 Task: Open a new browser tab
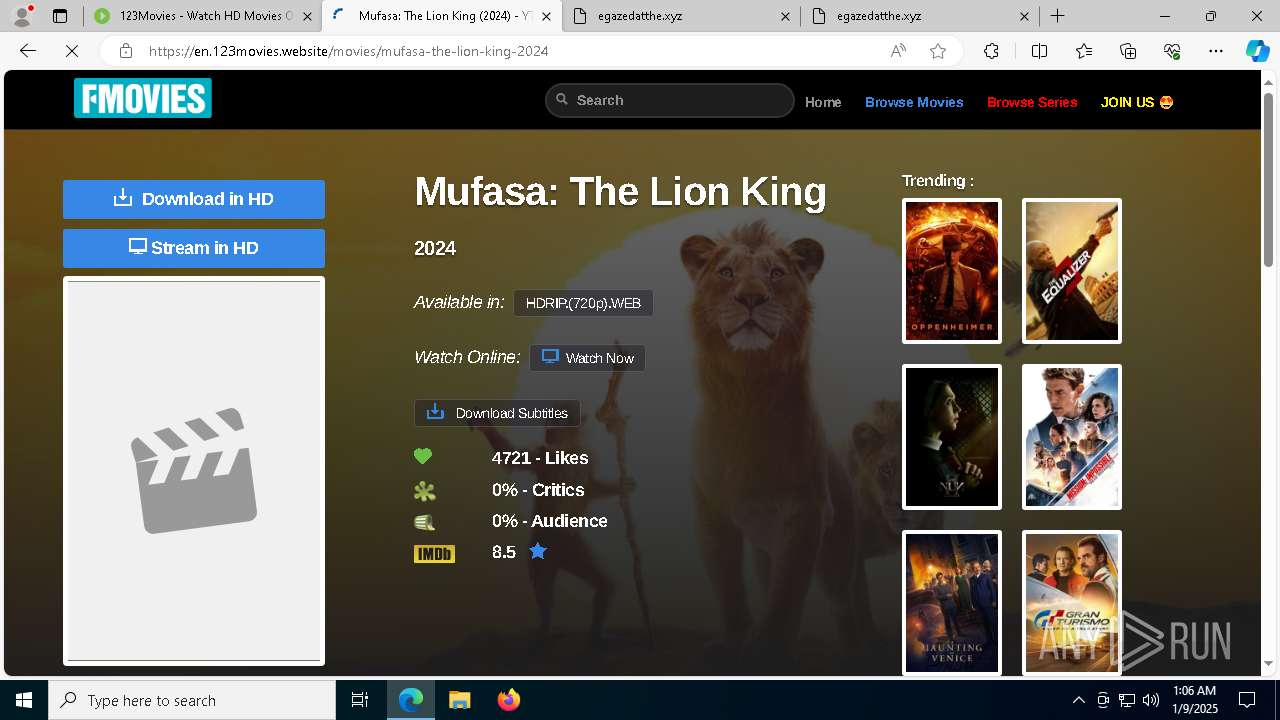(x=1057, y=16)
